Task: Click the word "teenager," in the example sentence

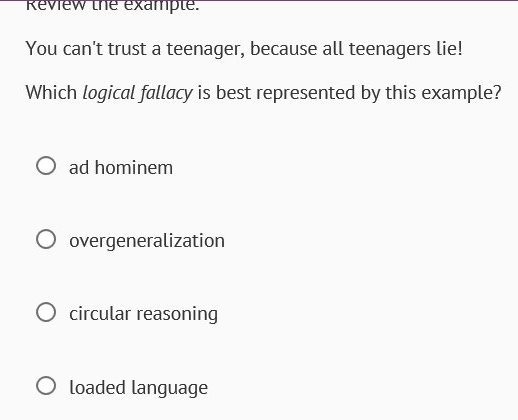Action: coord(205,49)
